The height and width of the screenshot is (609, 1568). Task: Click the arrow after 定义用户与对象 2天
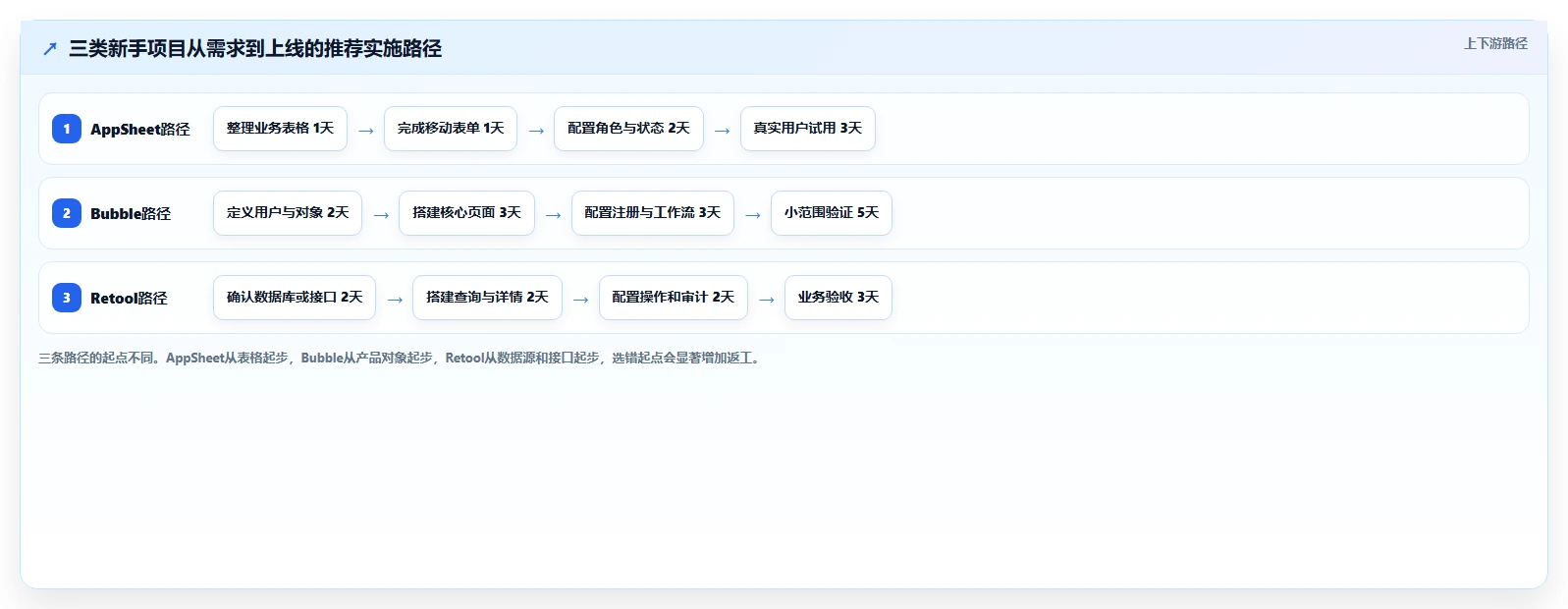pyautogui.click(x=381, y=215)
